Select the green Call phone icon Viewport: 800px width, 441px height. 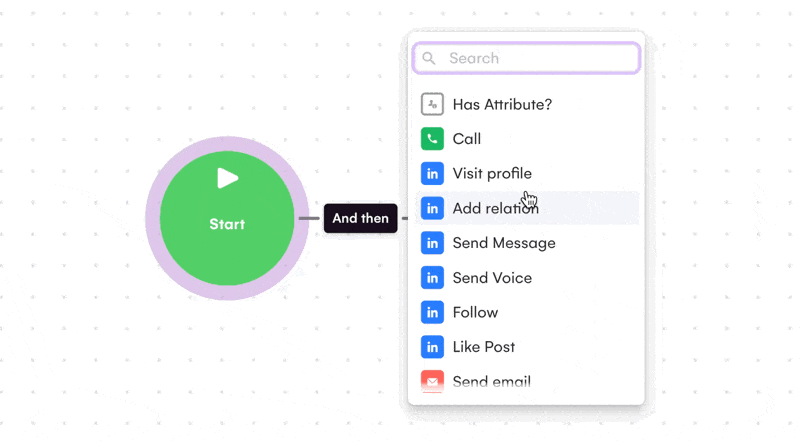click(432, 139)
